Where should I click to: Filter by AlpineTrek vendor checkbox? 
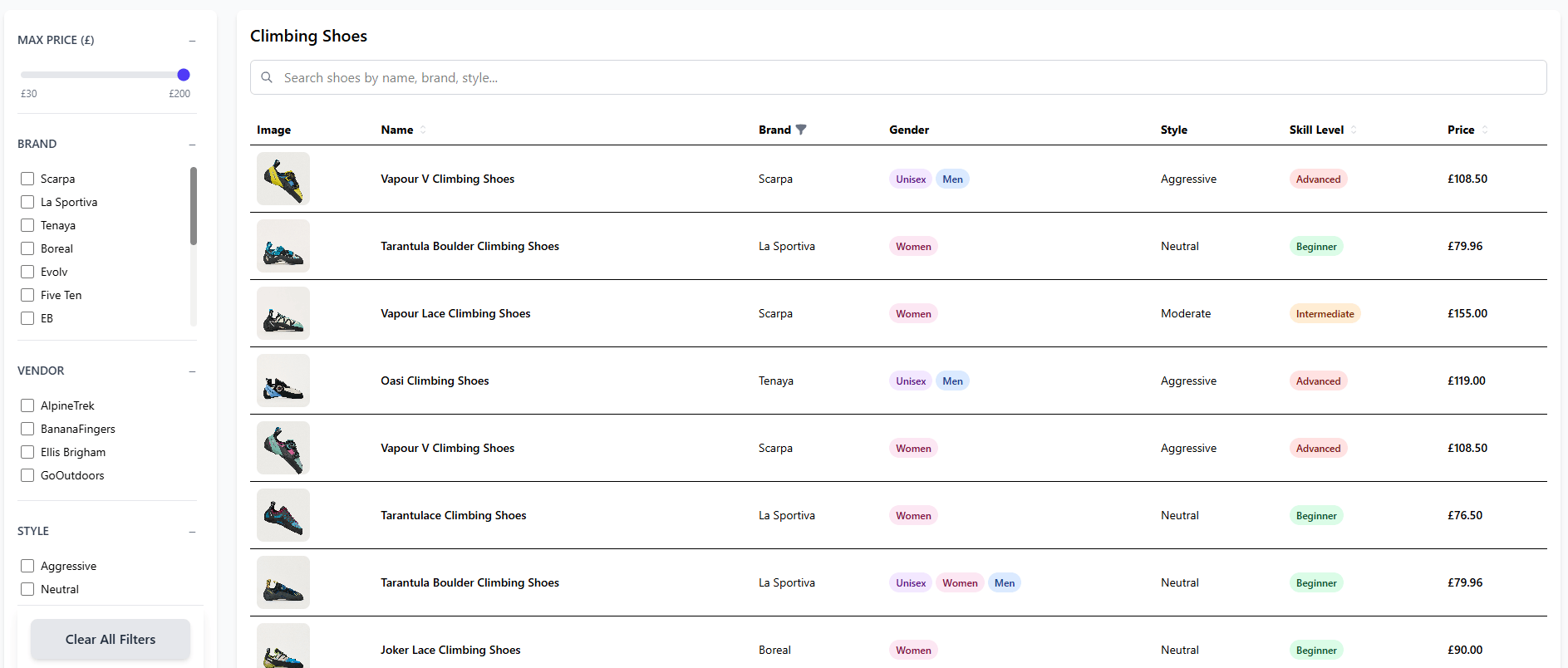click(27, 405)
